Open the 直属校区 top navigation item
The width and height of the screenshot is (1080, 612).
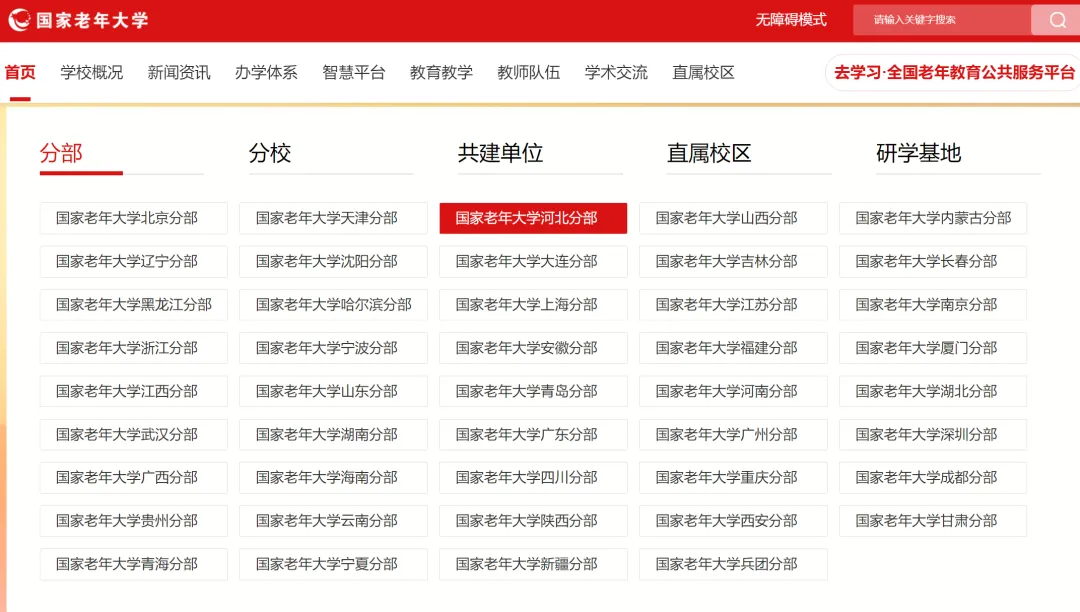pyautogui.click(x=703, y=72)
